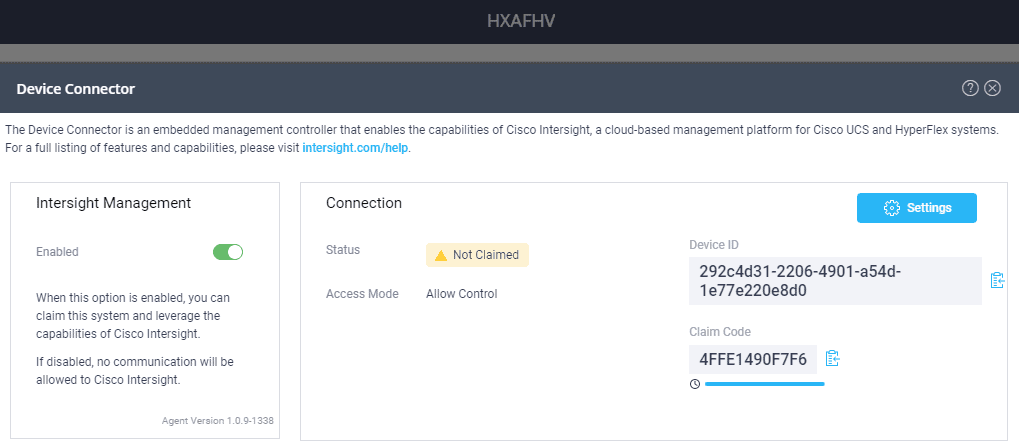This screenshot has width=1019, height=448.
Task: Click the Connection panel heading
Action: 364,203
